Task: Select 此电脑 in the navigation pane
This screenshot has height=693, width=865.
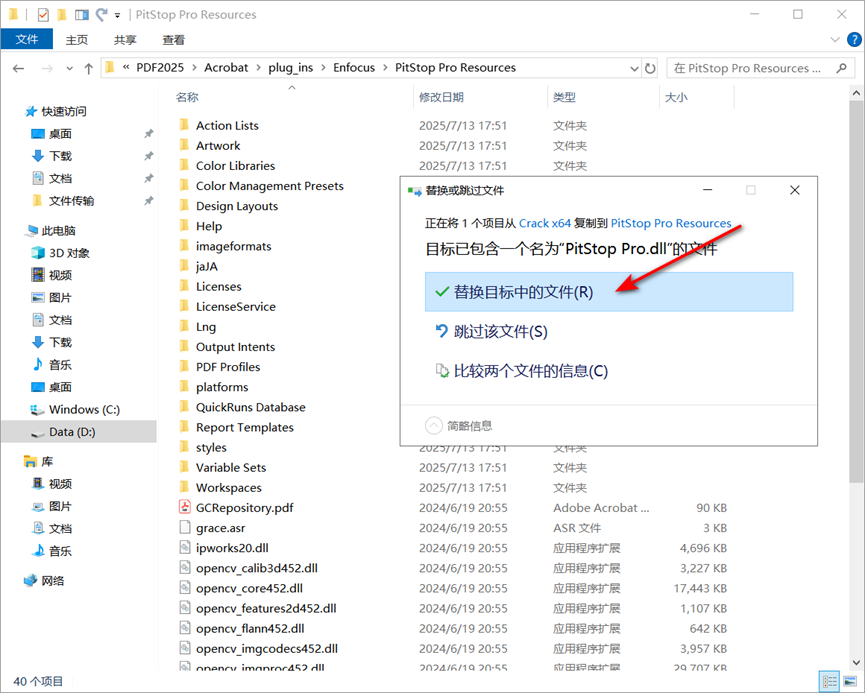Action: (58, 231)
